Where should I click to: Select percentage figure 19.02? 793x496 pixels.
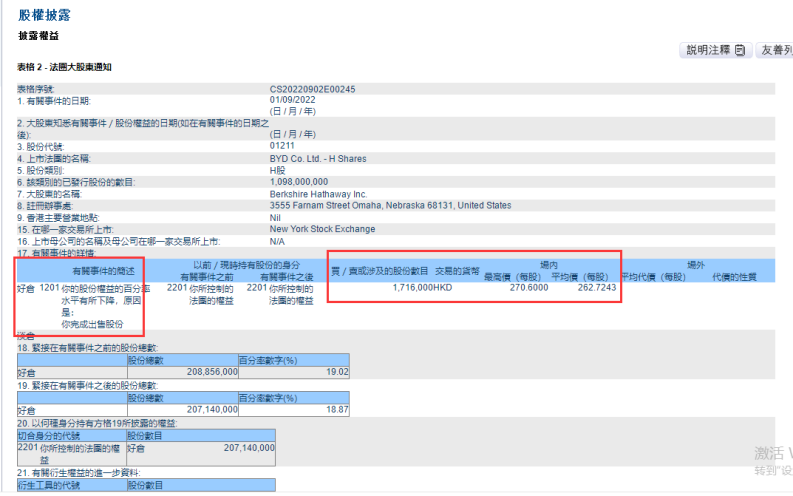337,372
